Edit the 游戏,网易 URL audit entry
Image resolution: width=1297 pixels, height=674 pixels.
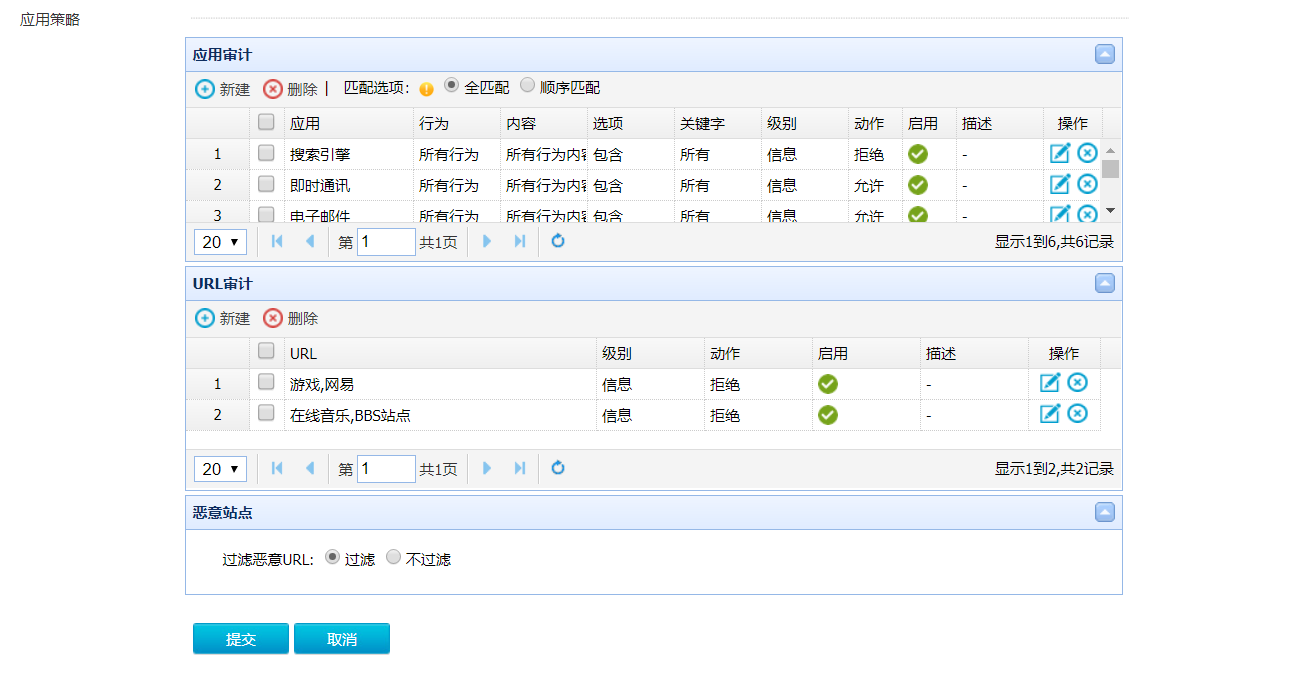click(1050, 383)
